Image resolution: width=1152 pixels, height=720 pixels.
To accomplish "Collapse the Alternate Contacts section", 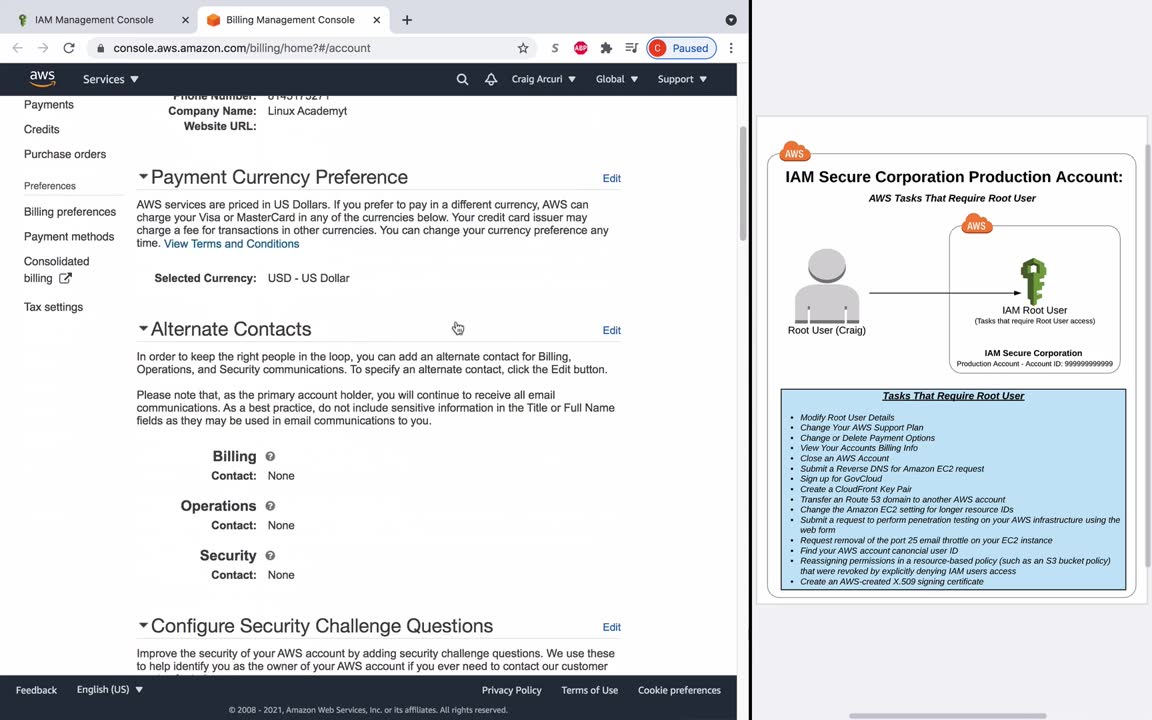I will click(x=143, y=328).
